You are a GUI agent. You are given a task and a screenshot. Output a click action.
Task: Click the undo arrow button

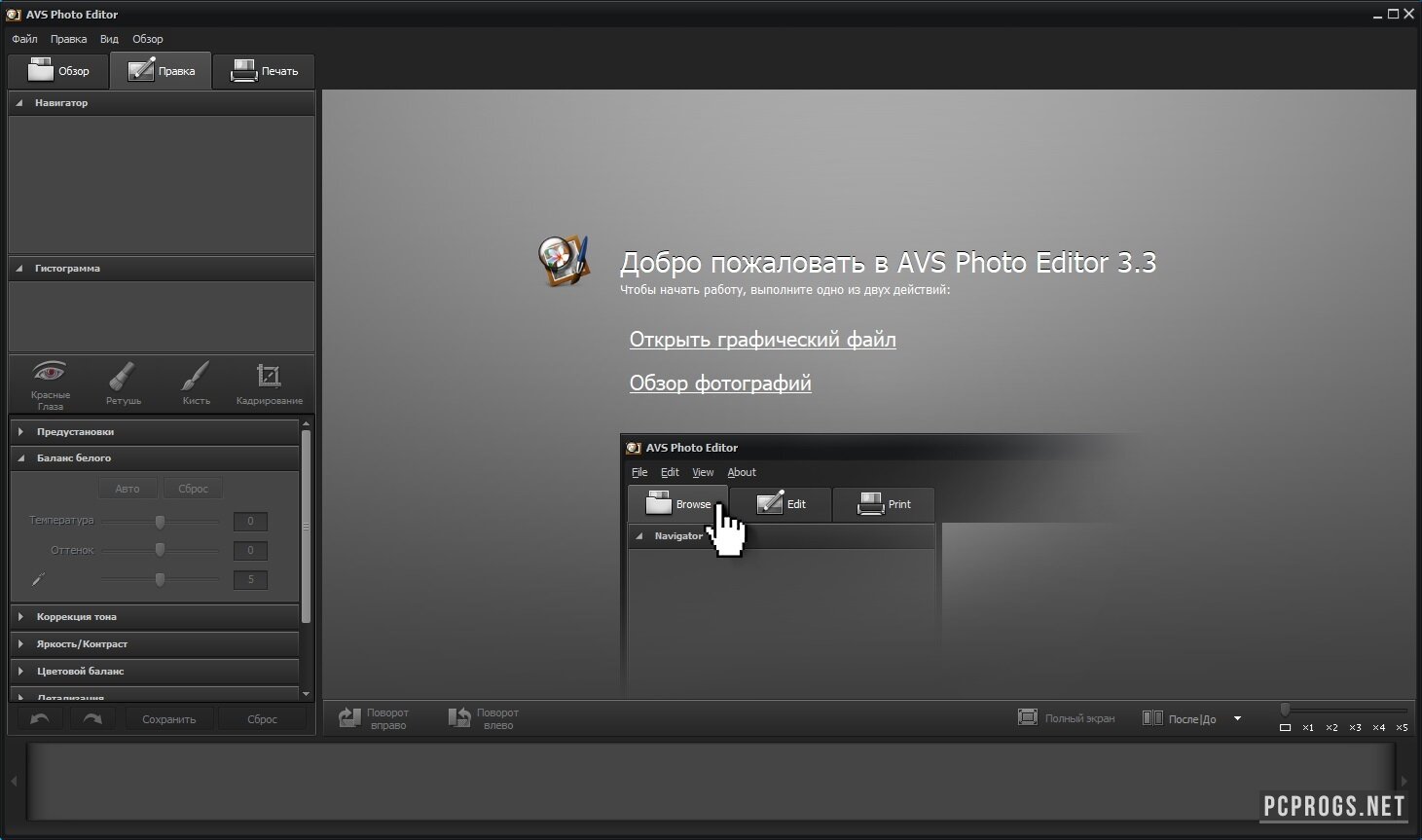40,719
